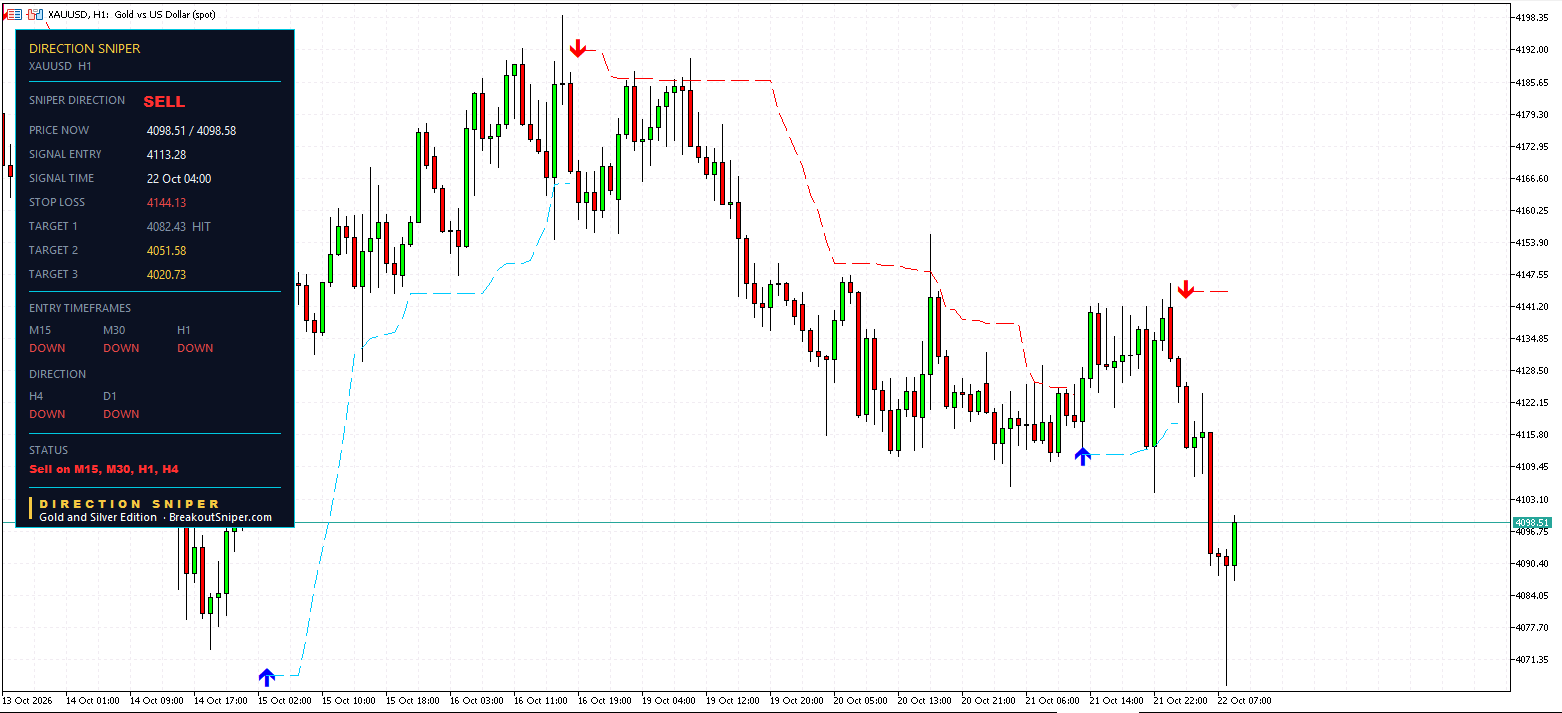Click the 20 Oct 05:00 time axis label
1562x713 pixels.
coord(861,700)
